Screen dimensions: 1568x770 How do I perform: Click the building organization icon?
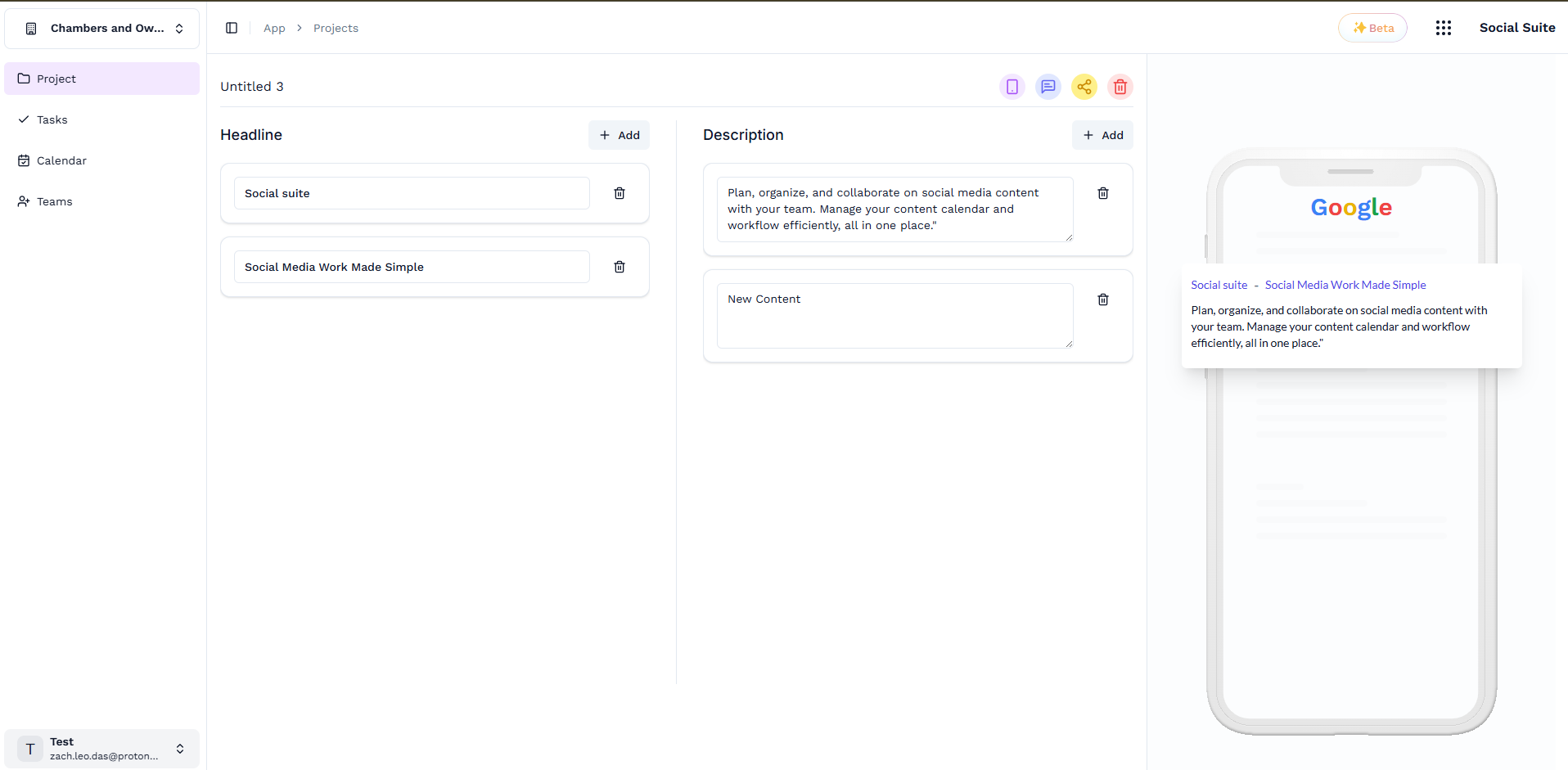pos(31,29)
